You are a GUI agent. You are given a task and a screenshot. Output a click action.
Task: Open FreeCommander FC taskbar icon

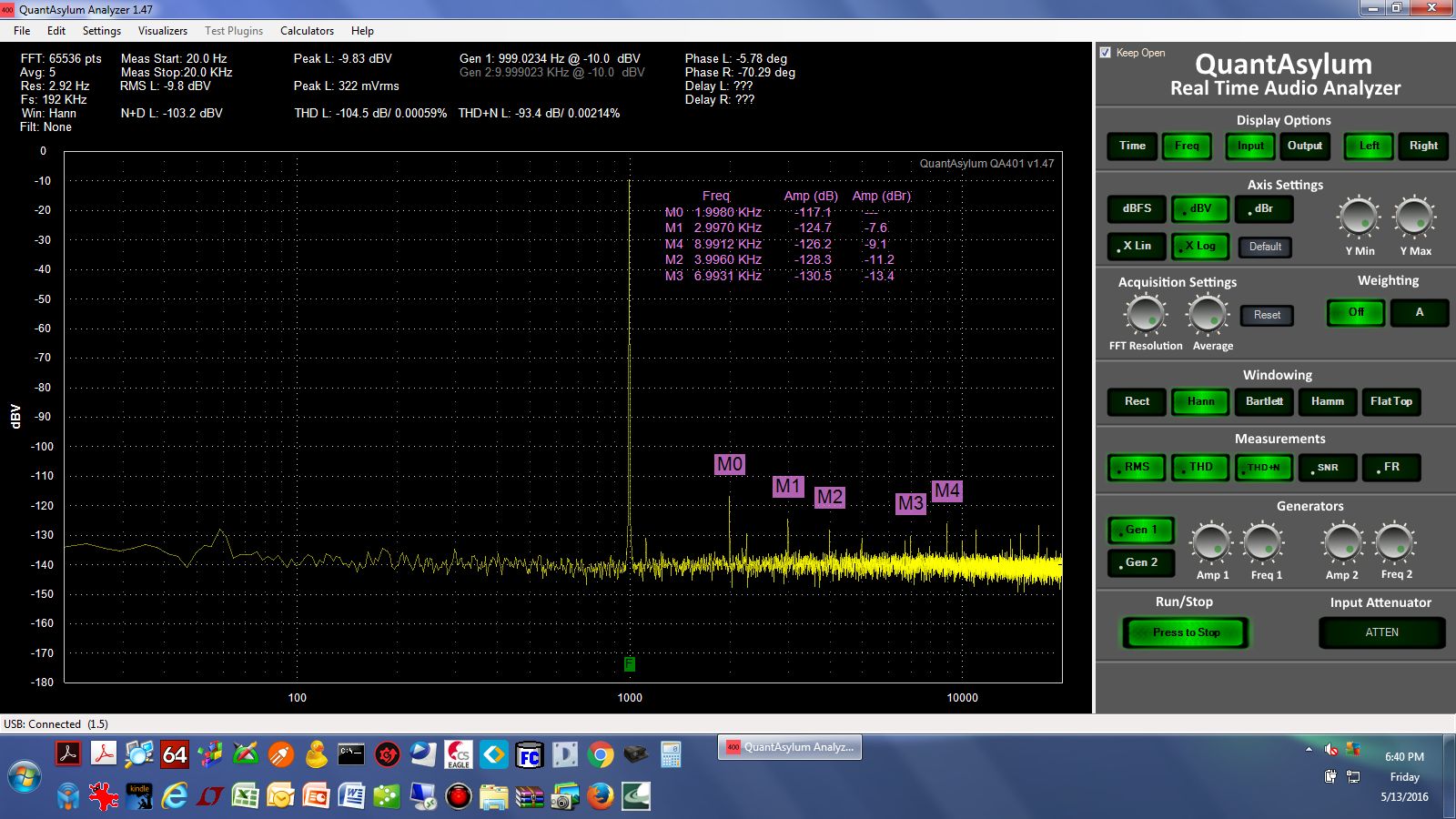529,754
